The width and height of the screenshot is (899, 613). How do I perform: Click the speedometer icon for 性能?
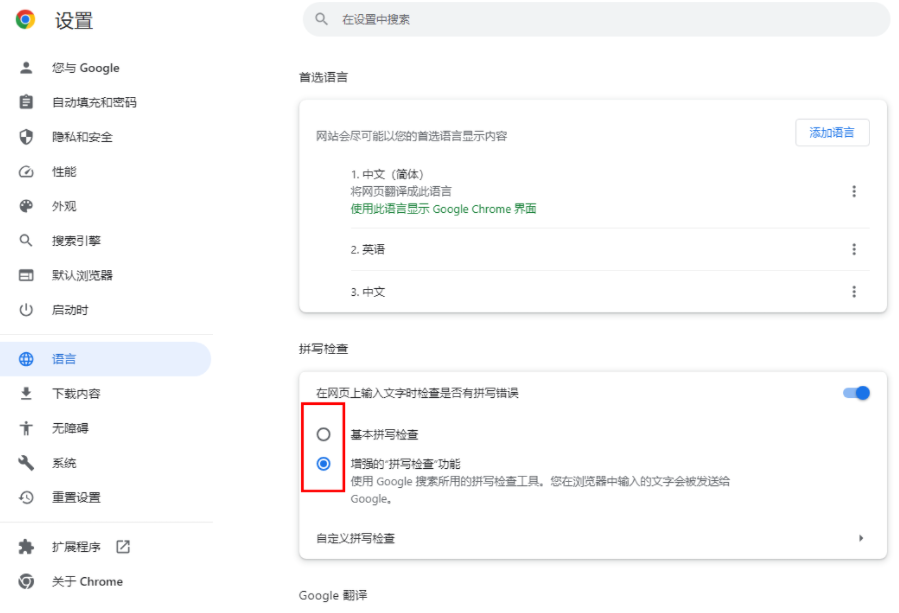pos(26,171)
